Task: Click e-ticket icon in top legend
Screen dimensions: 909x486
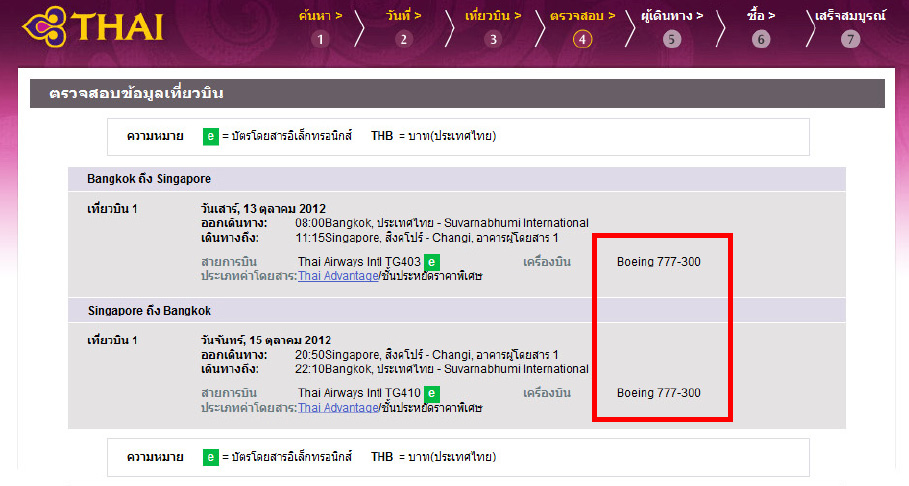Action: coord(210,136)
